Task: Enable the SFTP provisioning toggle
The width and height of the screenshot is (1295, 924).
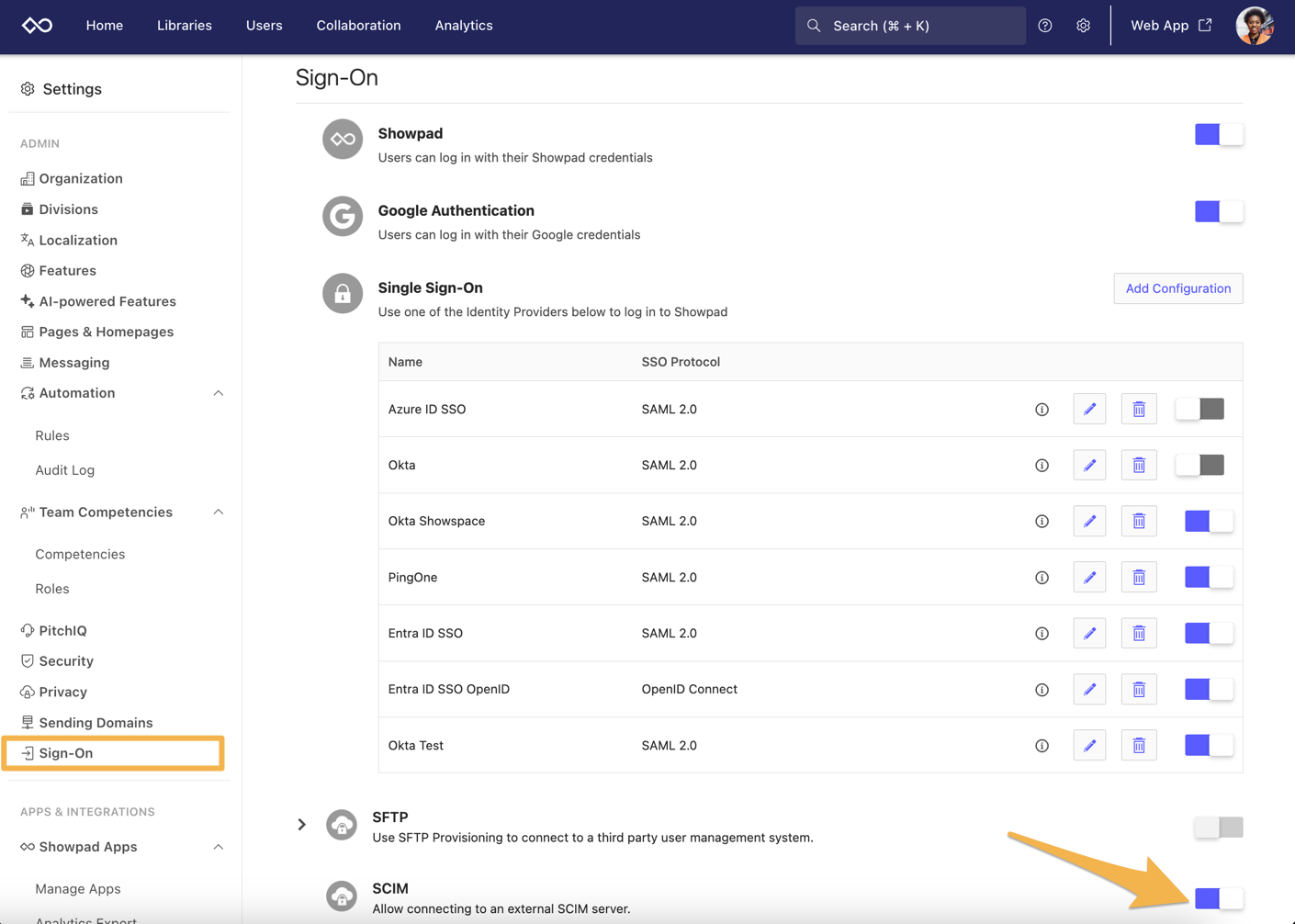Action: pos(1219,828)
